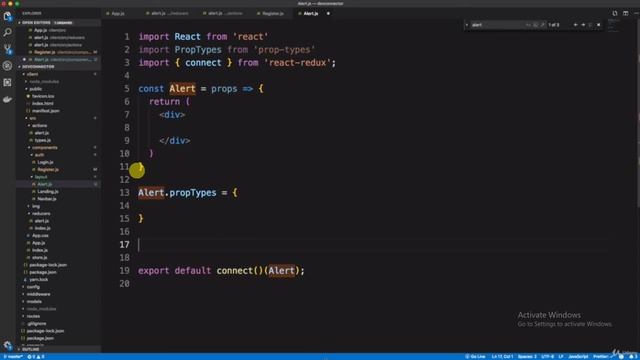Open types.js in actions folder

(x=42, y=140)
